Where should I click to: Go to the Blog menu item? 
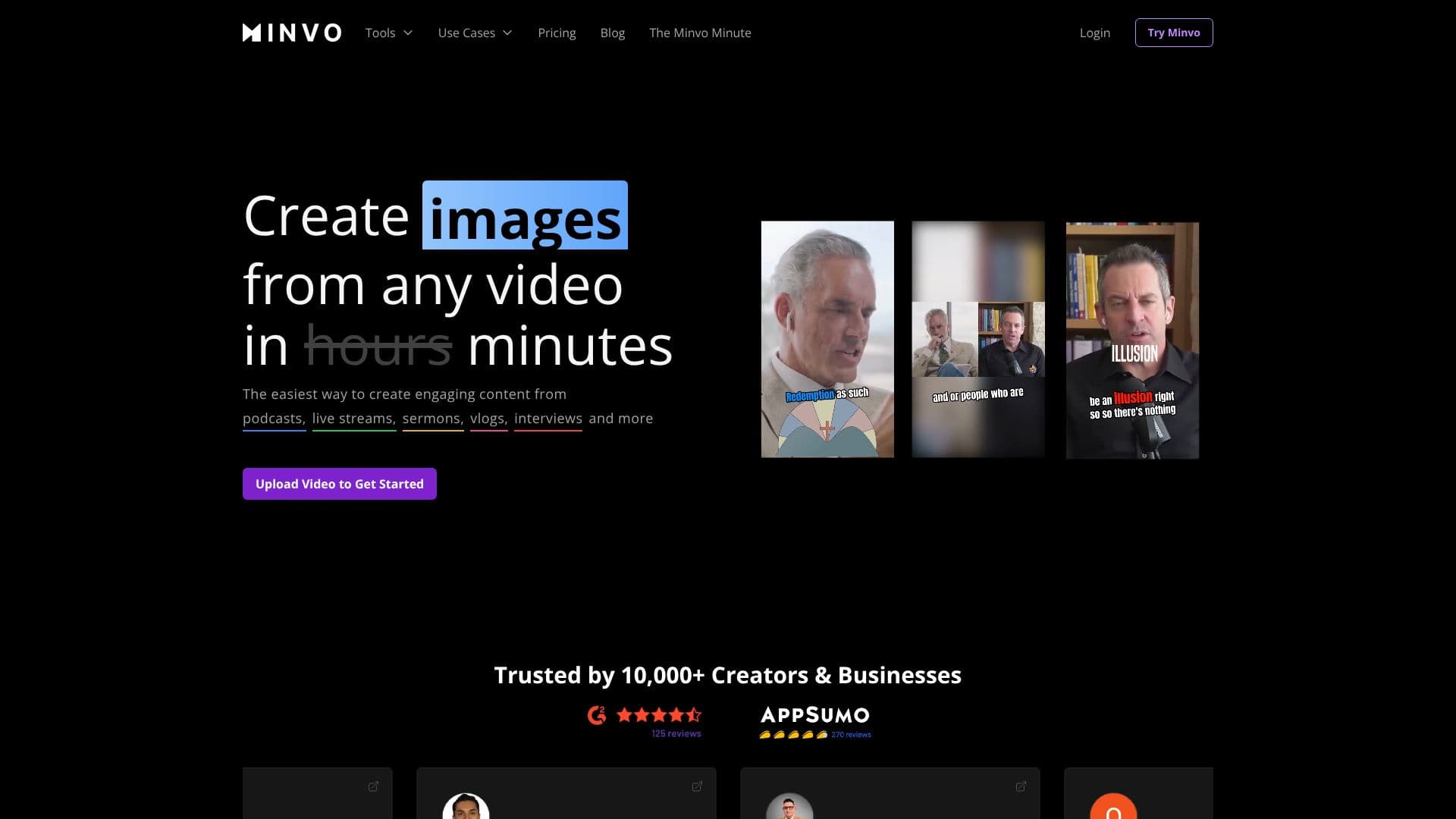[613, 33]
